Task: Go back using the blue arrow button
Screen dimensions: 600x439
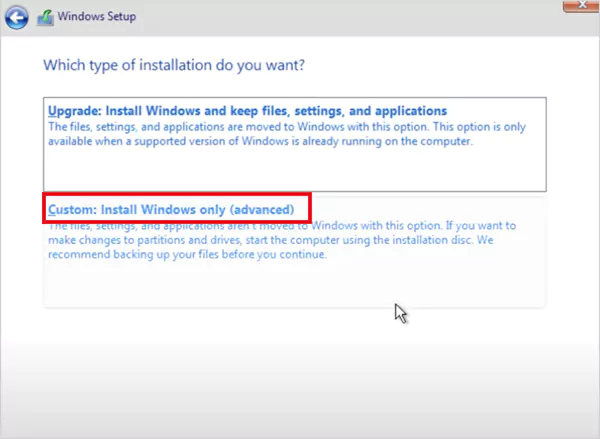Action: coord(16,17)
